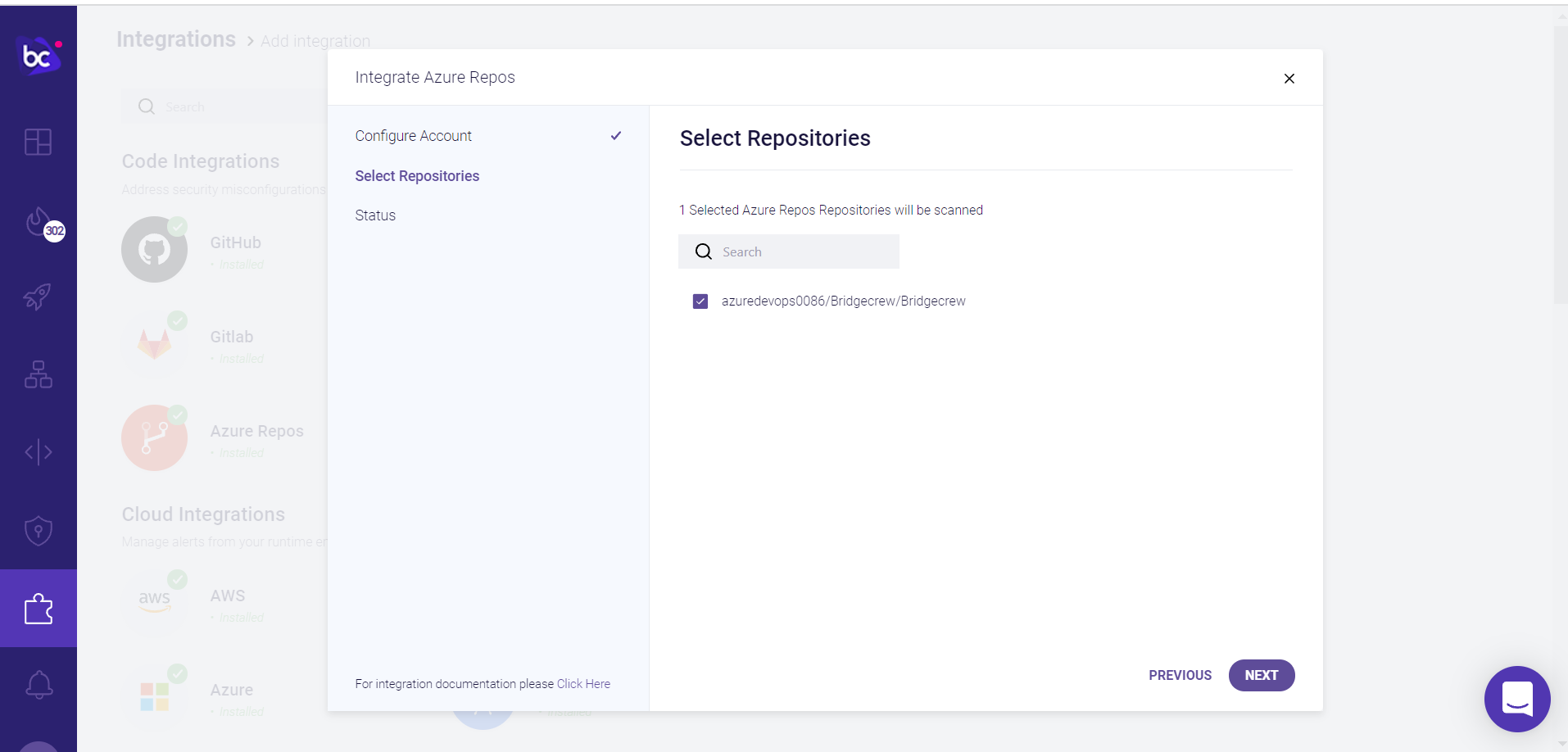Open the notifications bell icon
The image size is (1568, 752).
pyautogui.click(x=39, y=685)
